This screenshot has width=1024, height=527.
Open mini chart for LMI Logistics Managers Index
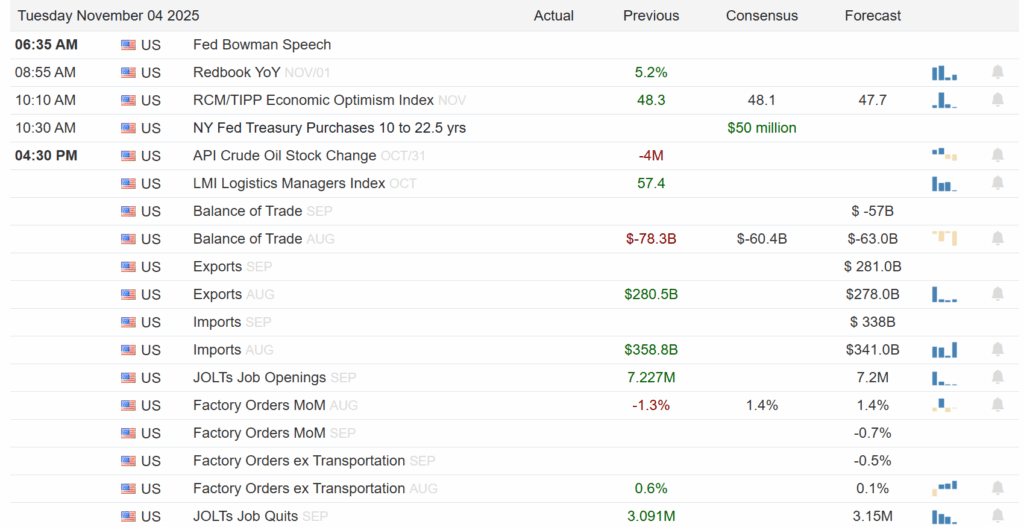point(944,183)
